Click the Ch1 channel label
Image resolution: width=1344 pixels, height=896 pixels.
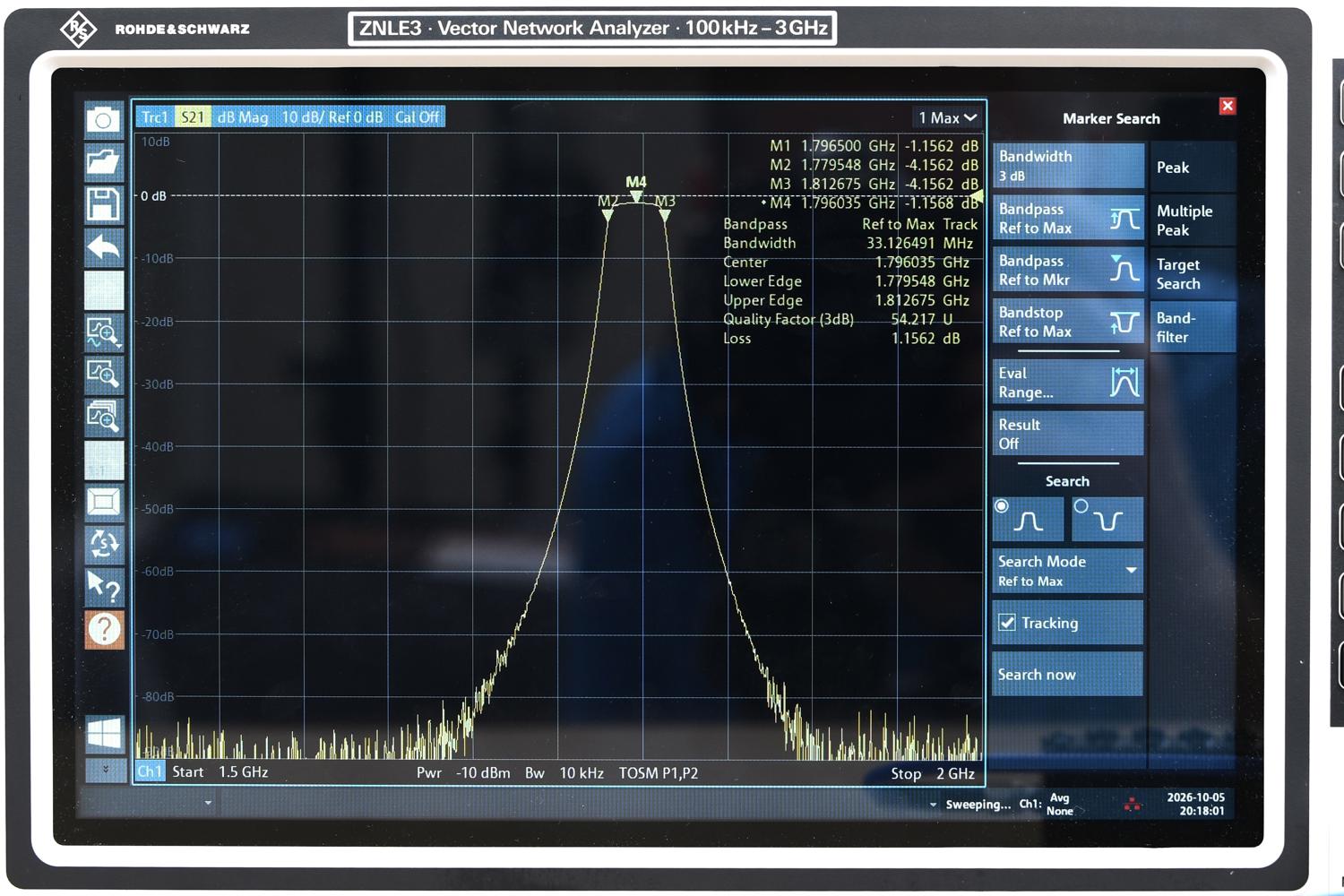(150, 771)
